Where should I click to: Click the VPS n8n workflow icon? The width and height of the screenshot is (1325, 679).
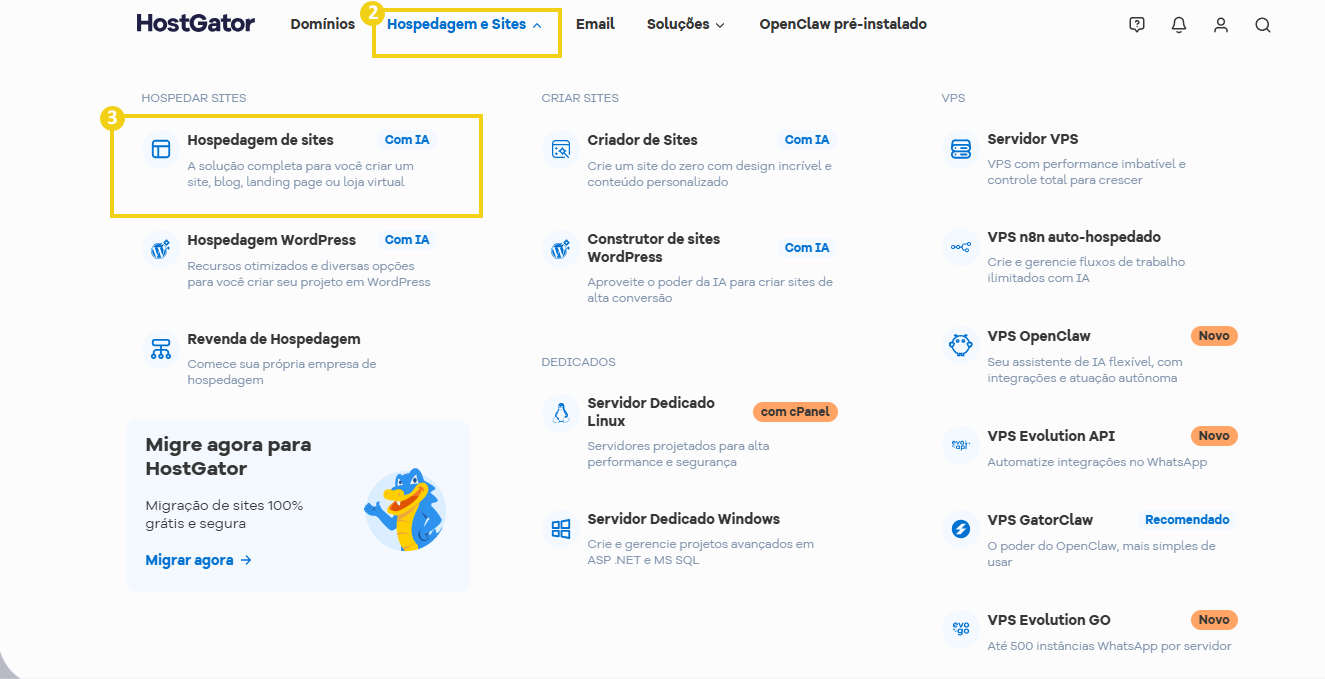(x=961, y=247)
